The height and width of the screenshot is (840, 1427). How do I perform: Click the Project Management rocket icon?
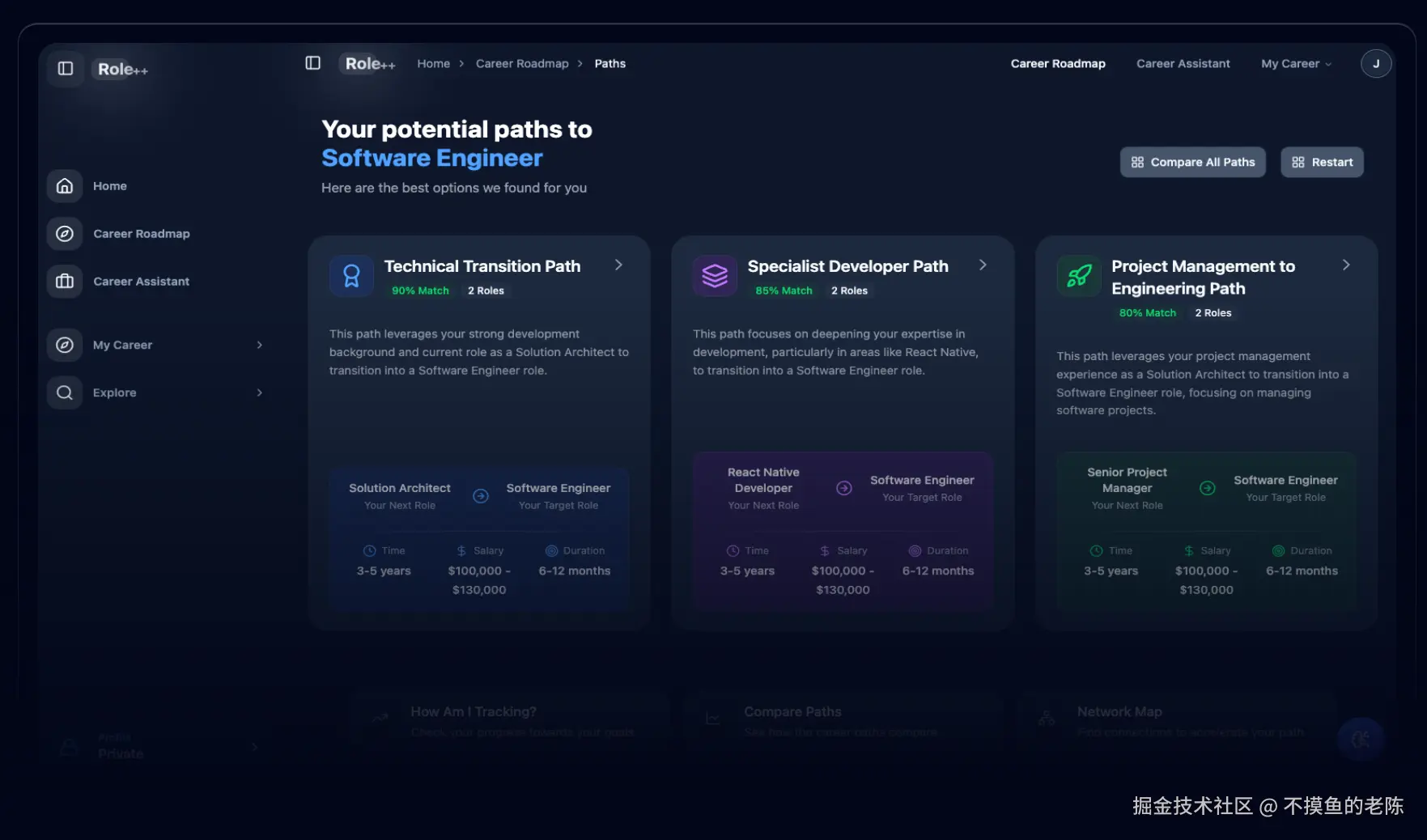1079,276
